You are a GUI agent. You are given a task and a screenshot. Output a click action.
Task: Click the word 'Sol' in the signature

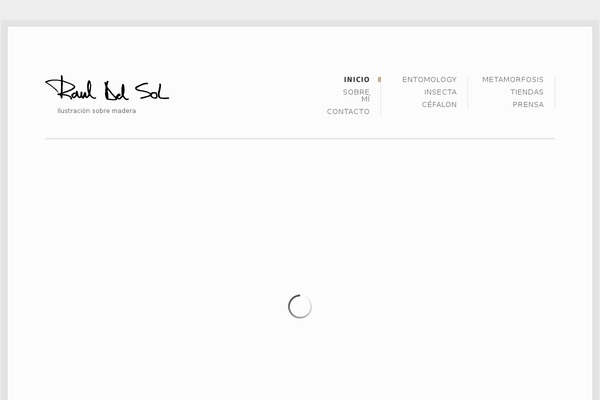click(152, 91)
